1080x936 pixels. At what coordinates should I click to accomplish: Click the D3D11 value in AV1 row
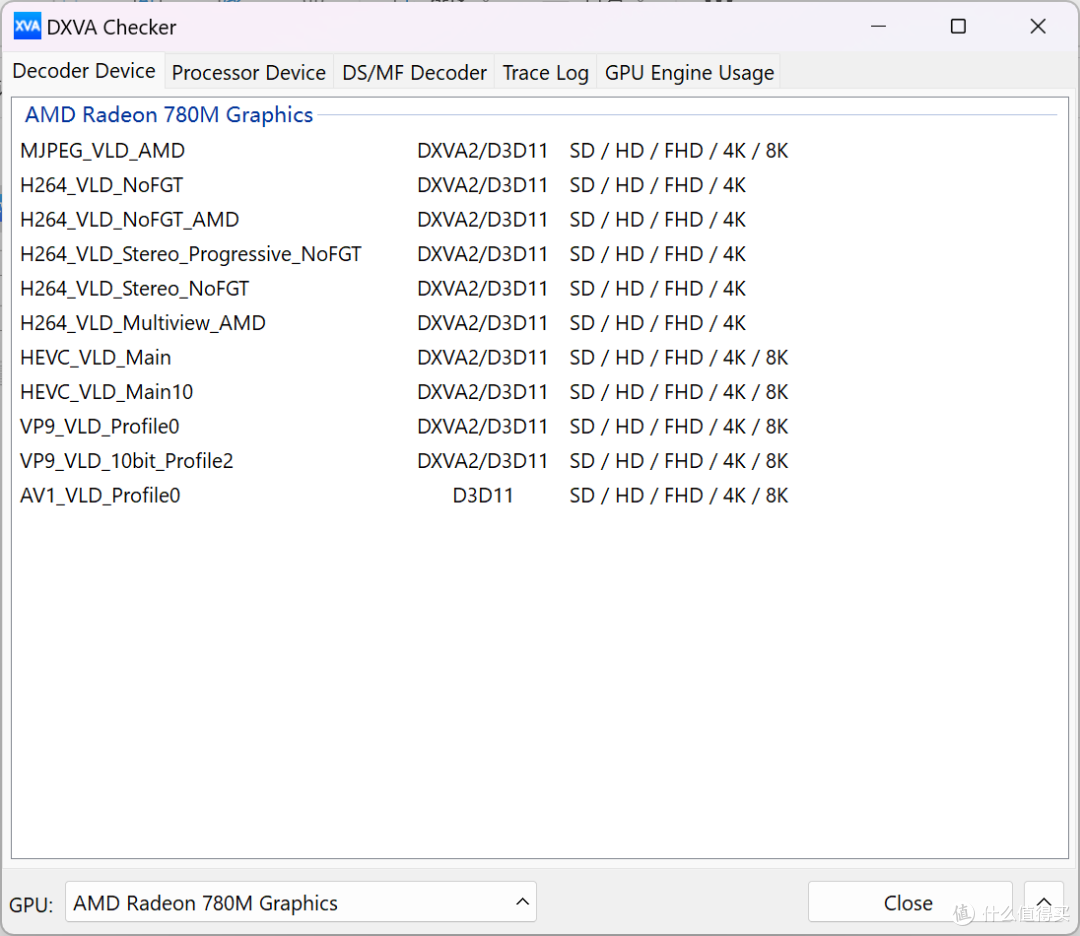pos(483,495)
